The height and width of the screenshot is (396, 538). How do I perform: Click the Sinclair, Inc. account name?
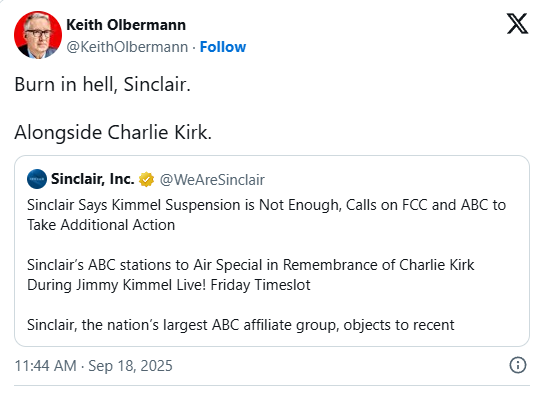click(93, 179)
